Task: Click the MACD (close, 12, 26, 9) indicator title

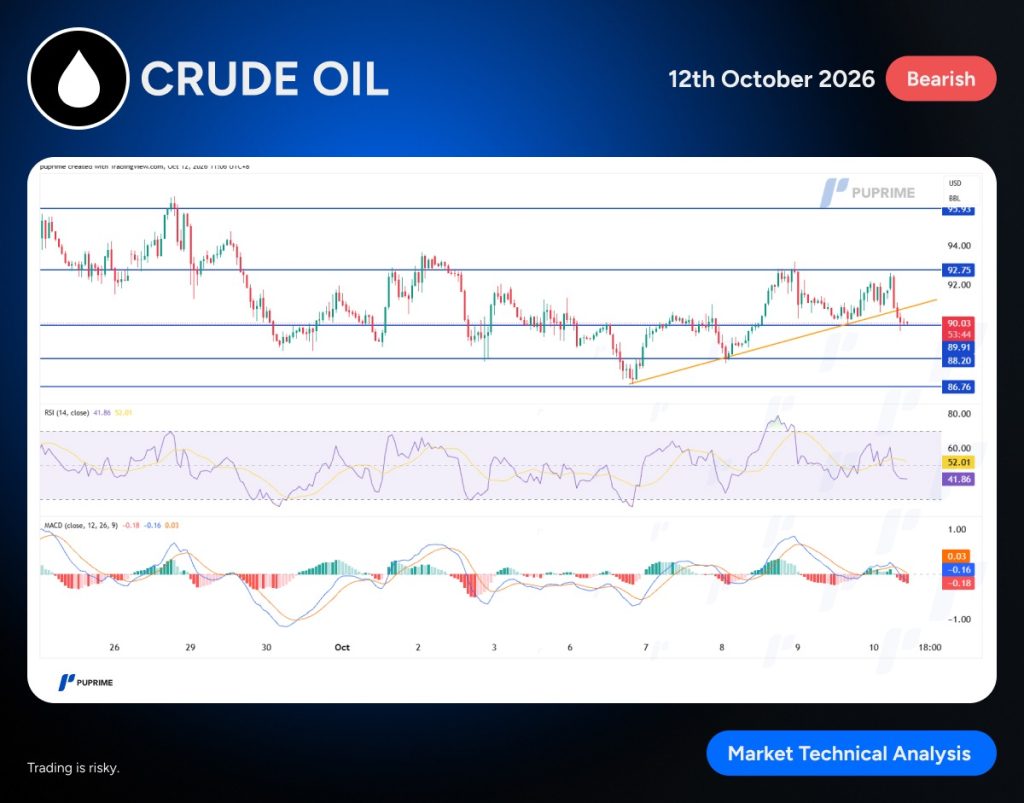Action: pyautogui.click(x=81, y=525)
